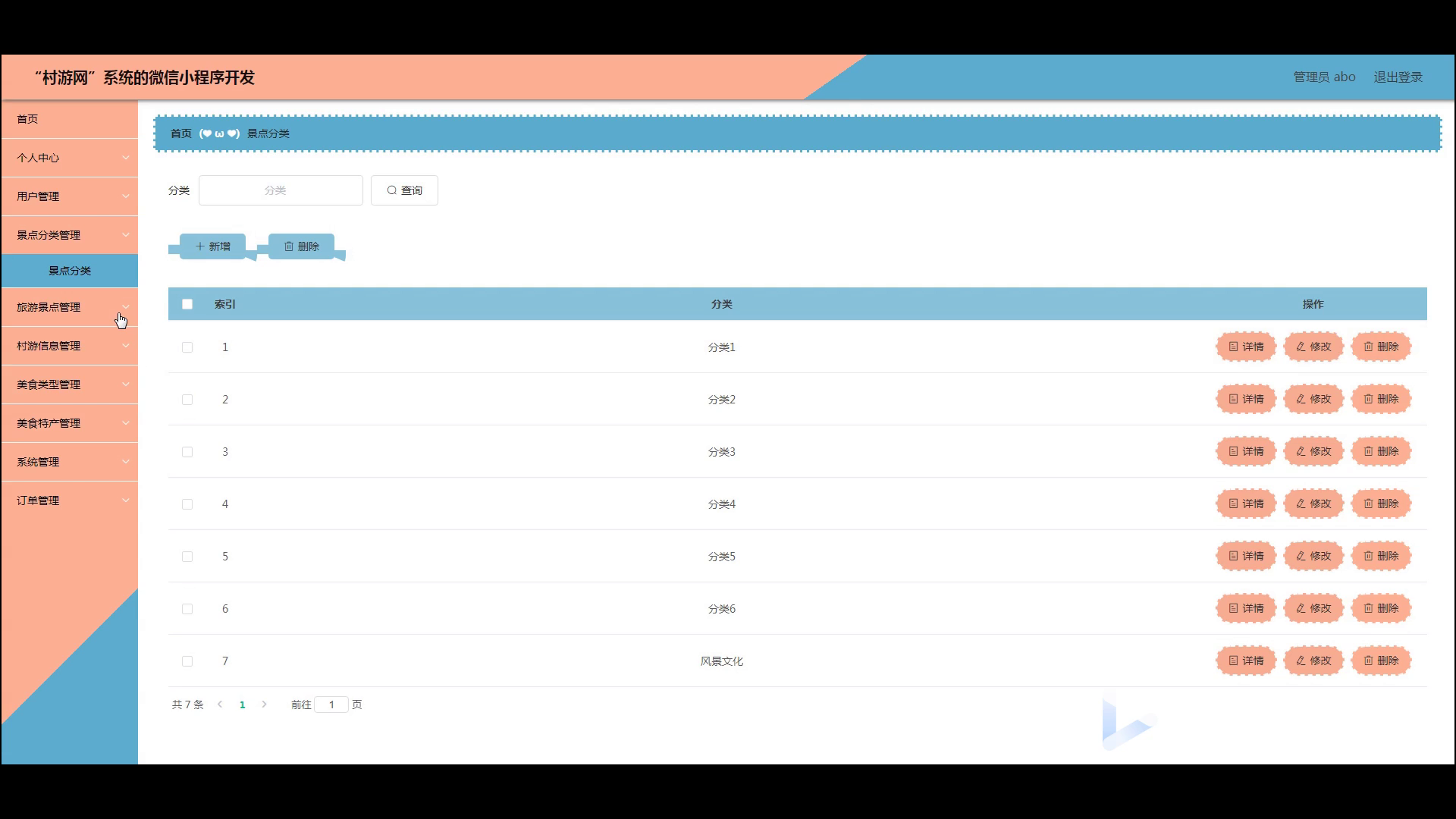Viewport: 1456px width, 819px height.
Task: Click the 修改 edit icon for 分类2
Action: (1301, 399)
